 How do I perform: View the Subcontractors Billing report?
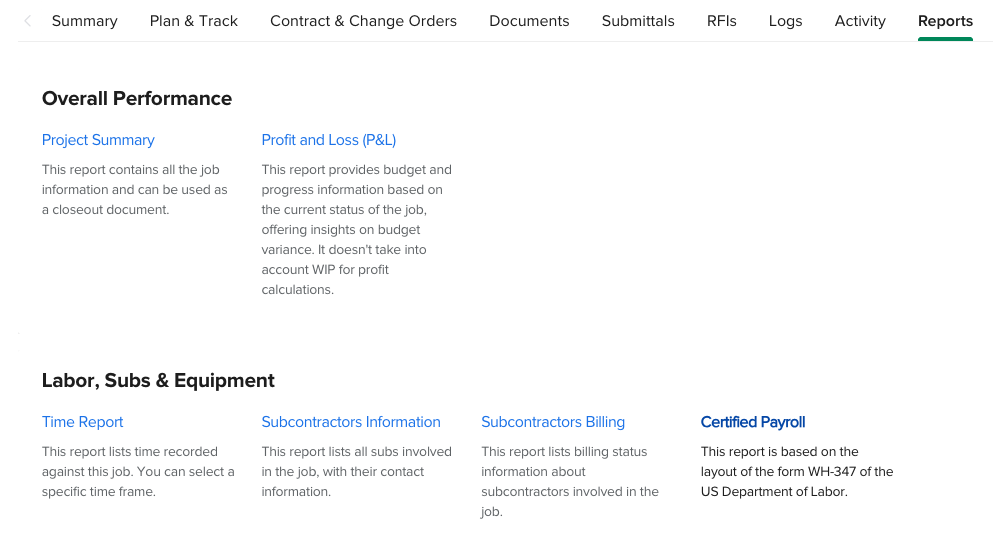click(x=553, y=422)
